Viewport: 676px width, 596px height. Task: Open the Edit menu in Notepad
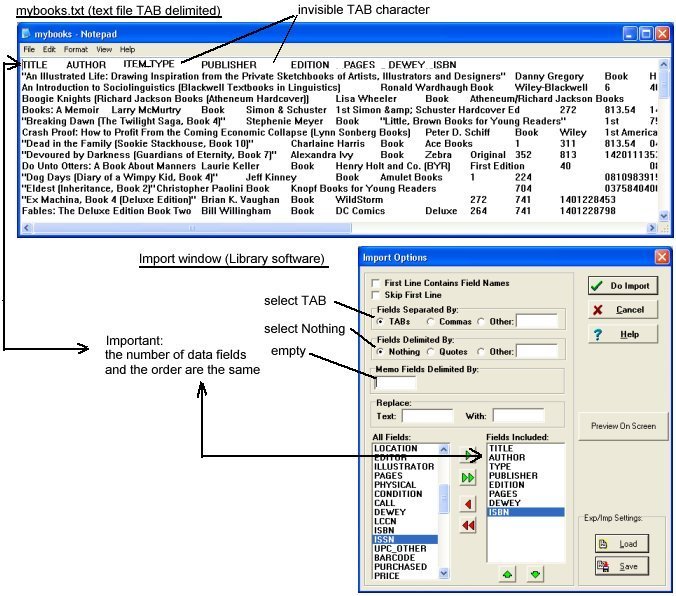[x=49, y=49]
